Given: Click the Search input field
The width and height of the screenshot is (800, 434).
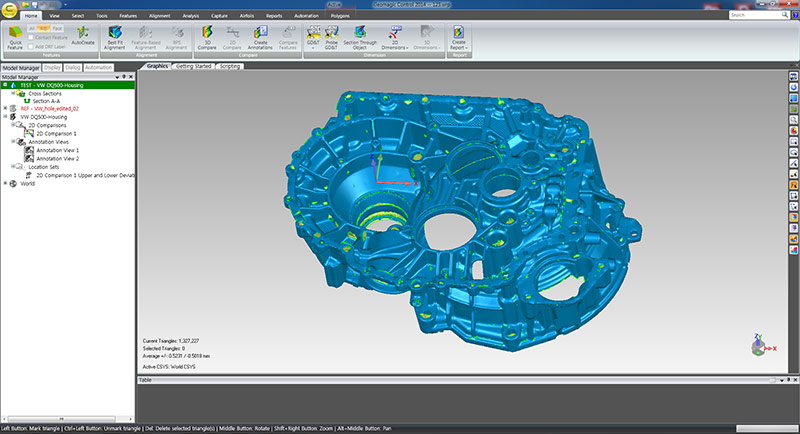Looking at the screenshot, I should tap(752, 16).
